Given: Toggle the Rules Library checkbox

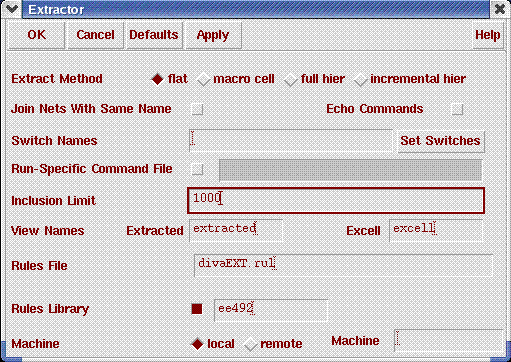Looking at the screenshot, I should coord(197,309).
